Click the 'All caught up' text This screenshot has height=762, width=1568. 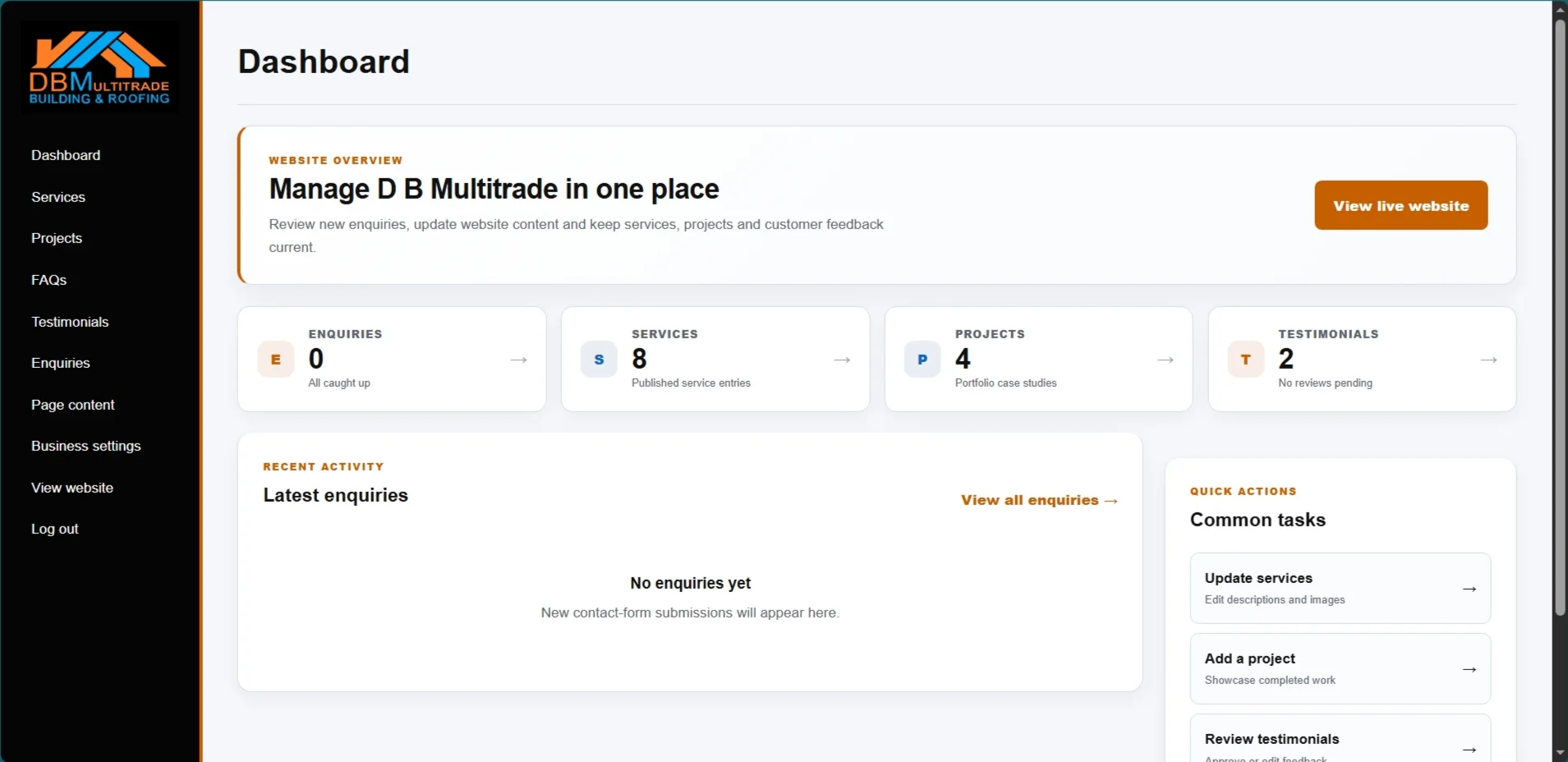(x=339, y=383)
